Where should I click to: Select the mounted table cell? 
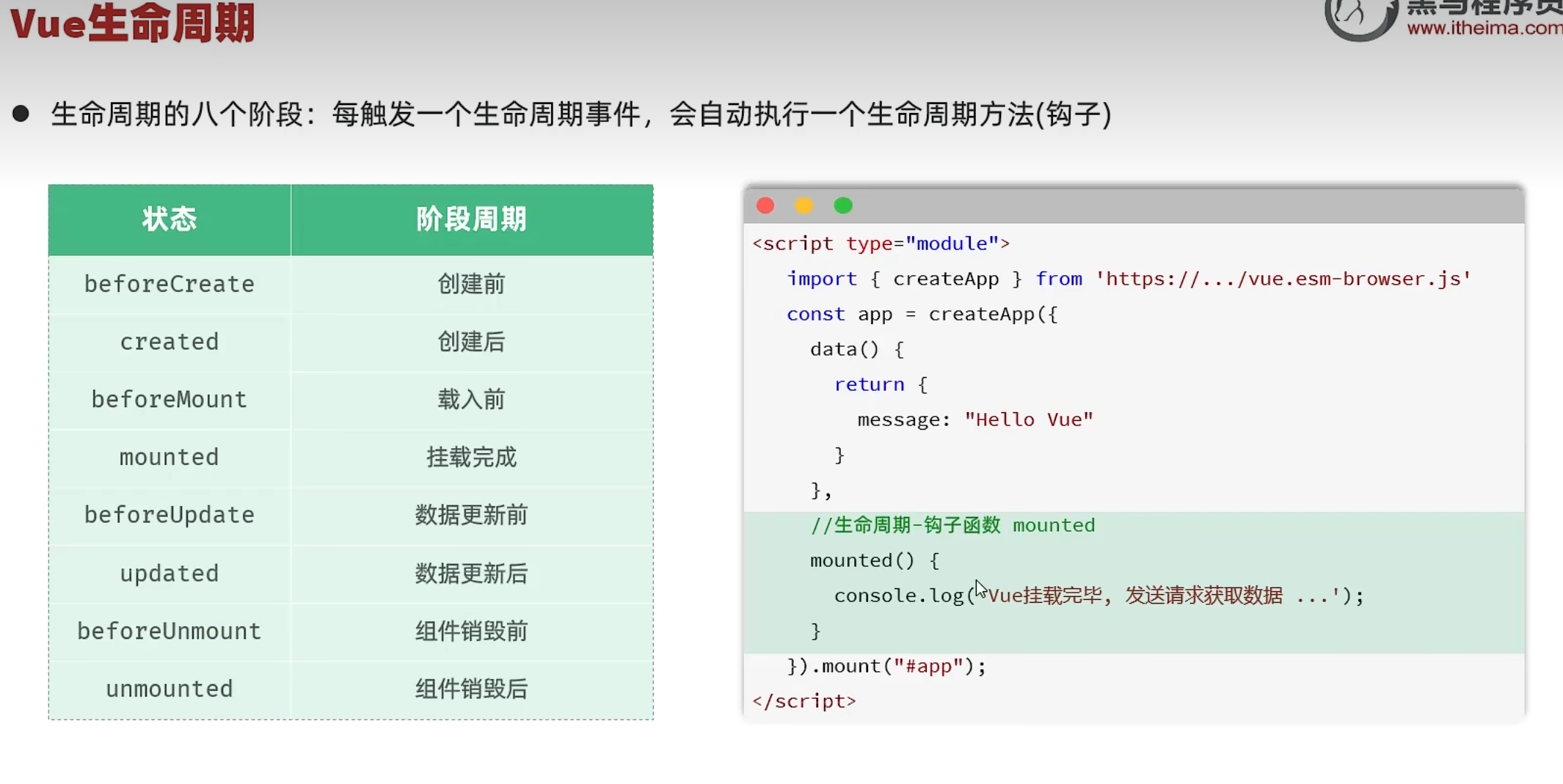[x=170, y=458]
